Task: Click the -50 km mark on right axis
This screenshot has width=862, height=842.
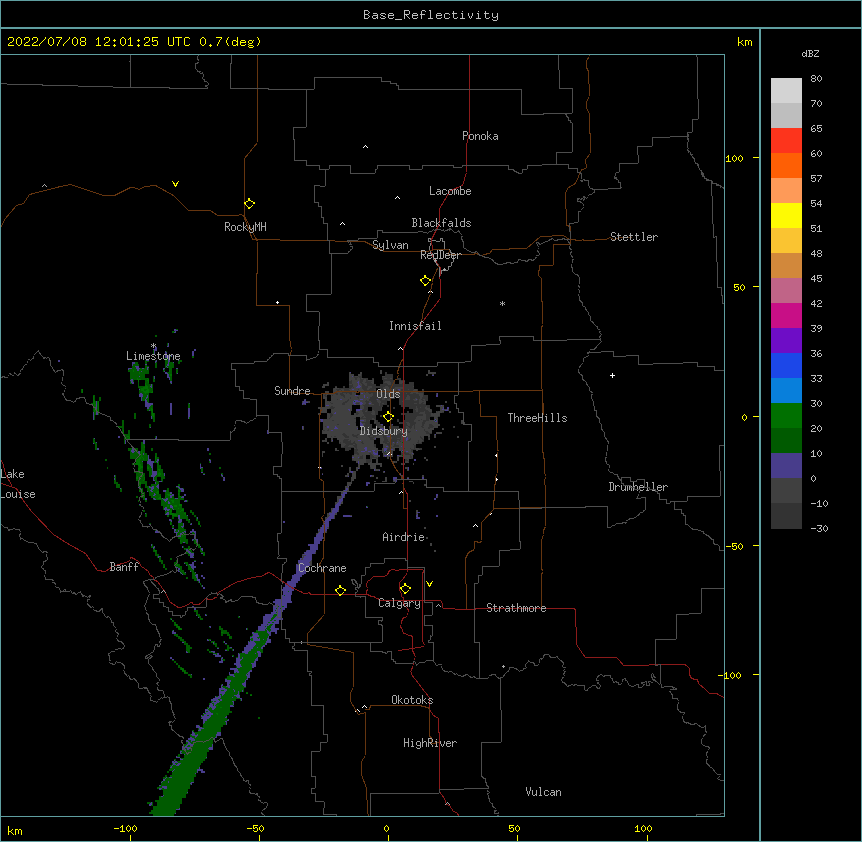Action: [734, 546]
